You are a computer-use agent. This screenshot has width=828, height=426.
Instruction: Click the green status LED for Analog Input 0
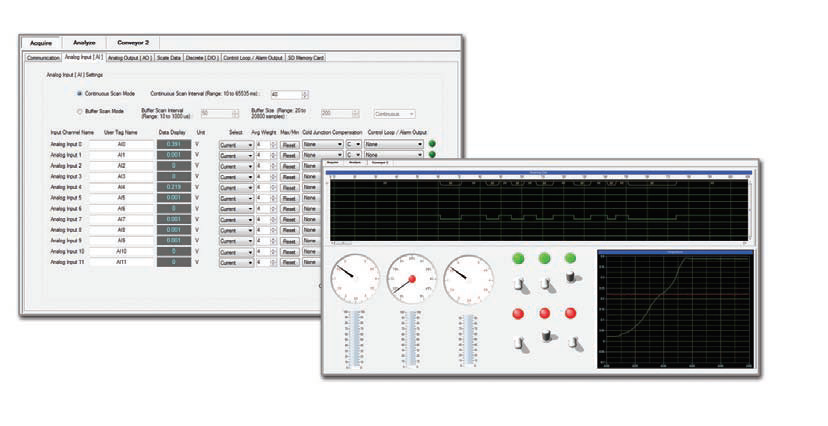point(432,144)
